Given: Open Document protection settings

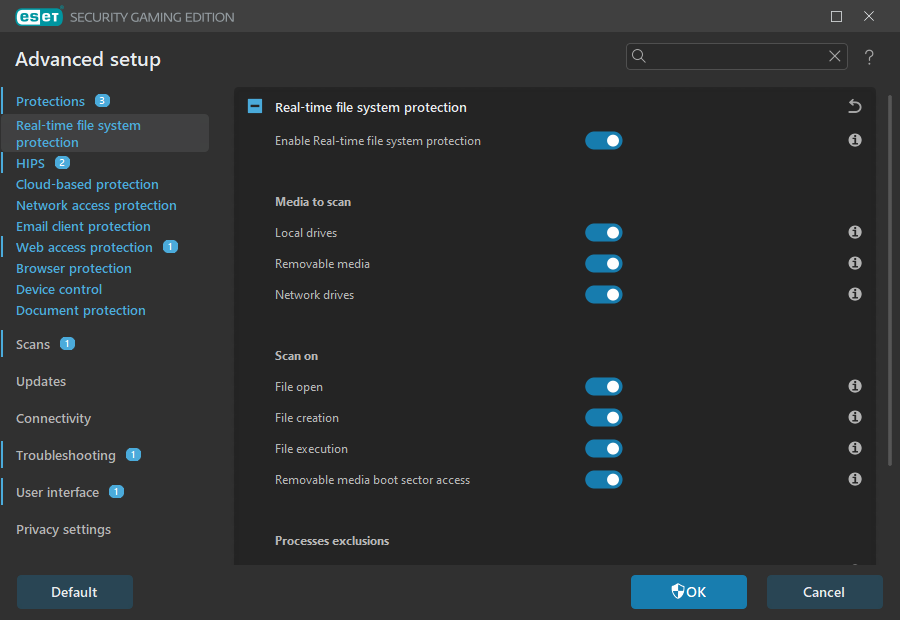Looking at the screenshot, I should pyautogui.click(x=81, y=311).
